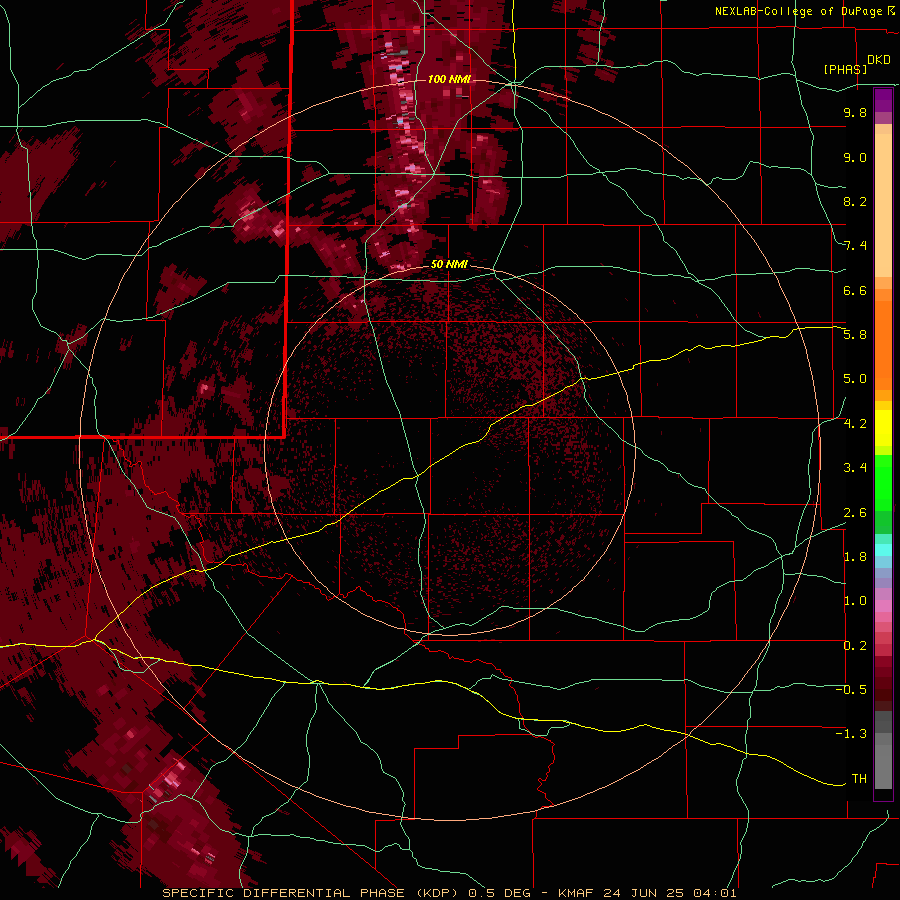The height and width of the screenshot is (900, 900).
Task: Click the 7.4 legend value
Action: click(855, 246)
